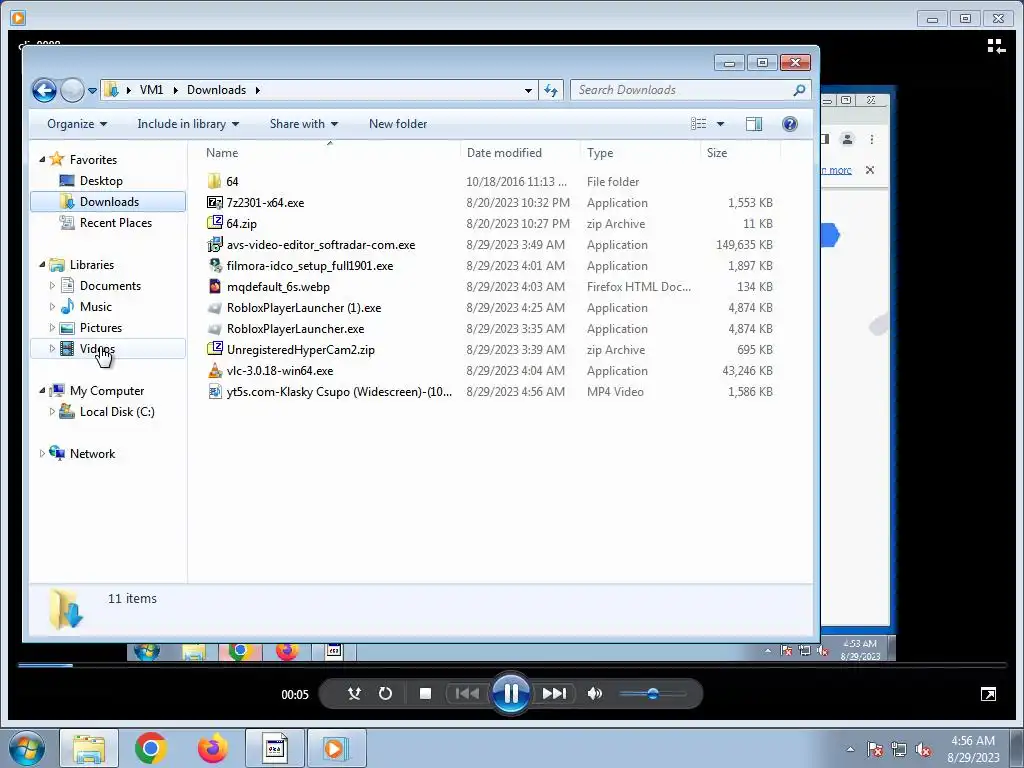
Task: Open Explorer help icon
Action: pyautogui.click(x=790, y=124)
